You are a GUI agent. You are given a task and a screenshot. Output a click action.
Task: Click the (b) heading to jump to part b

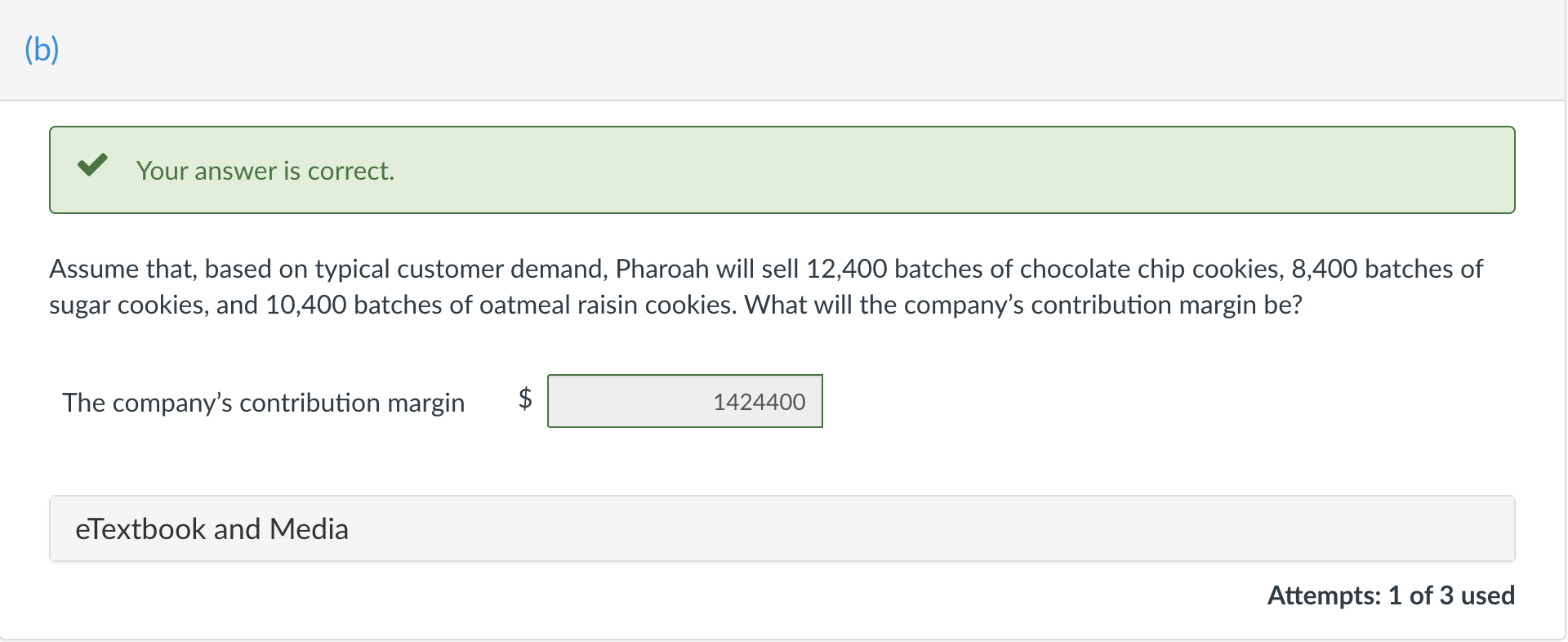pos(42,49)
